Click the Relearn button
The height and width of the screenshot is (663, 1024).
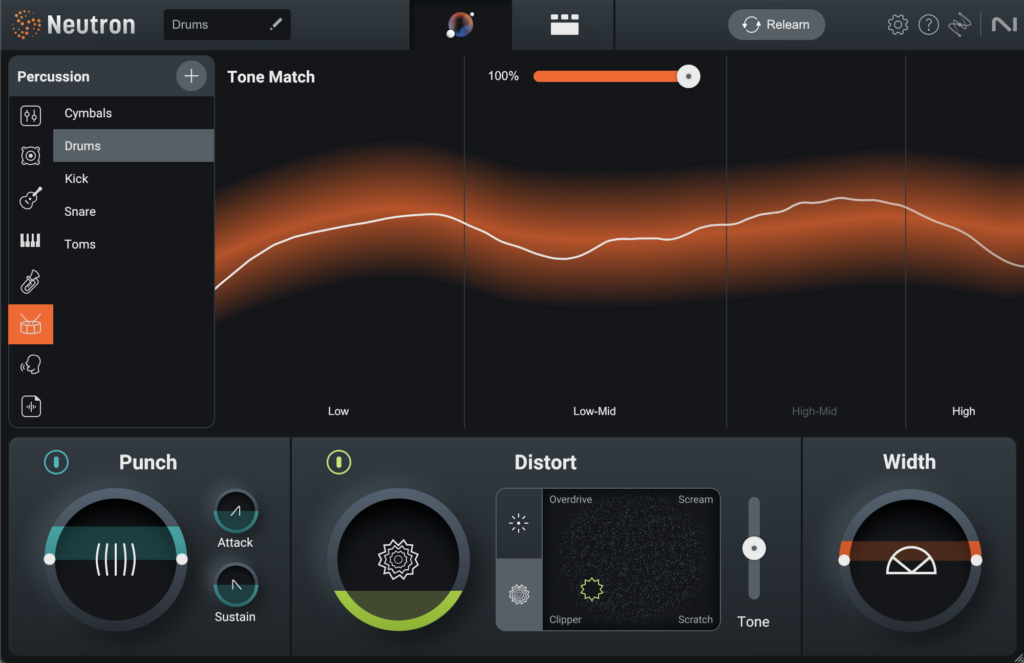click(x=776, y=25)
